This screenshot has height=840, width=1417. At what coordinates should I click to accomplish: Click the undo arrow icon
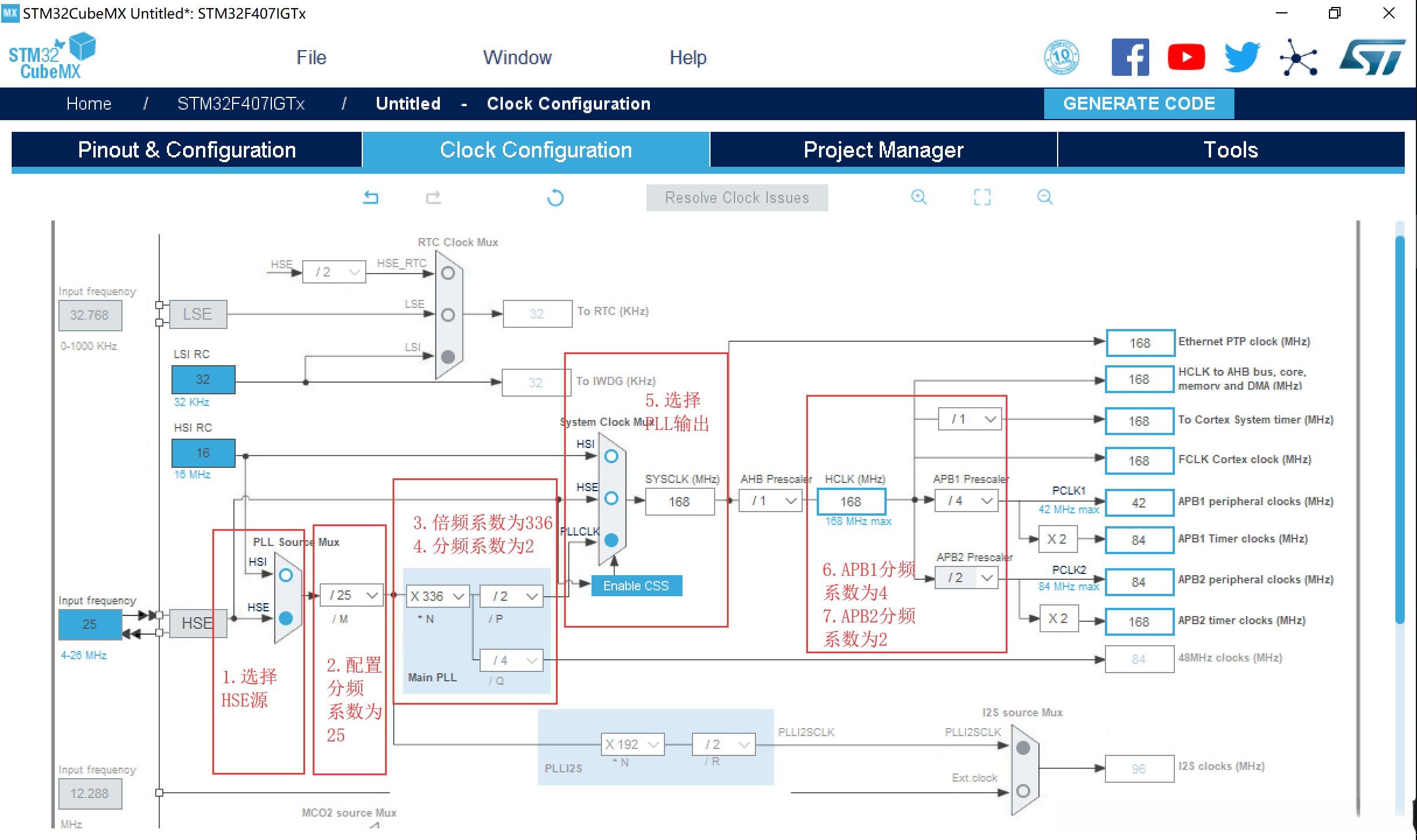click(x=371, y=198)
